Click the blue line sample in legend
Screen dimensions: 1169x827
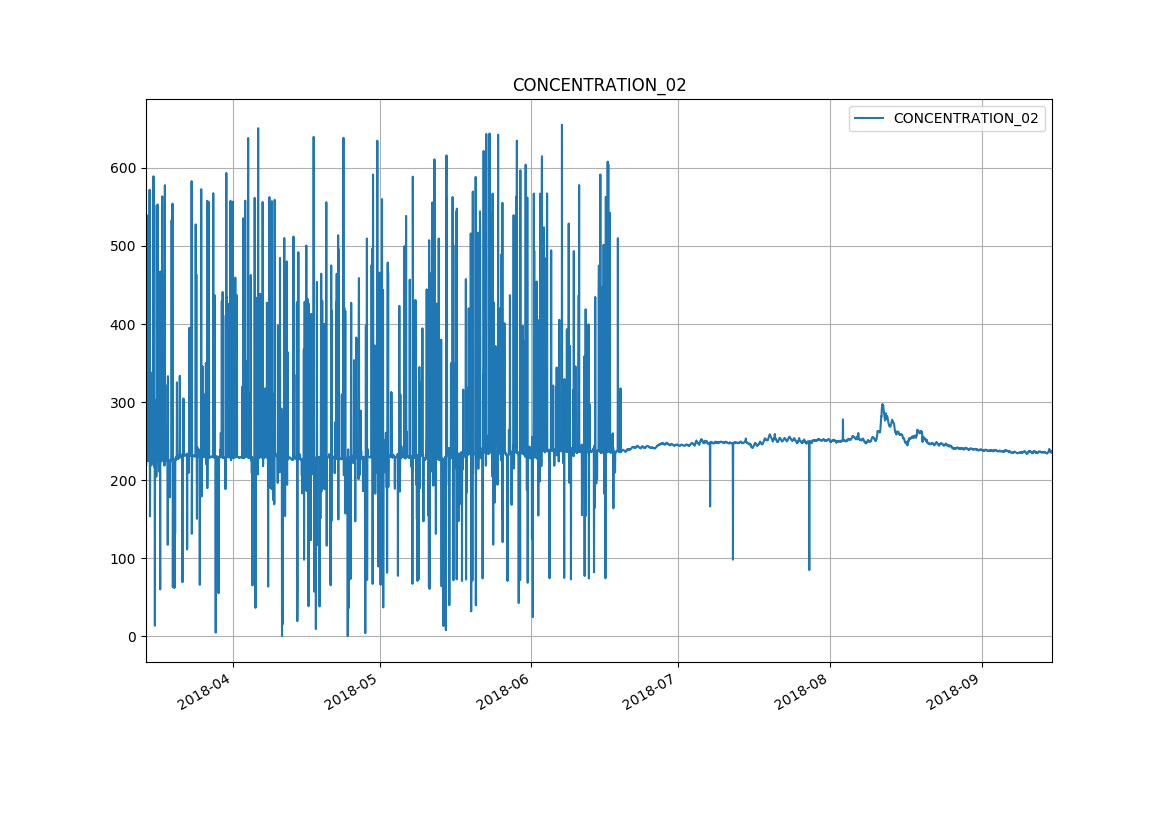[869, 119]
